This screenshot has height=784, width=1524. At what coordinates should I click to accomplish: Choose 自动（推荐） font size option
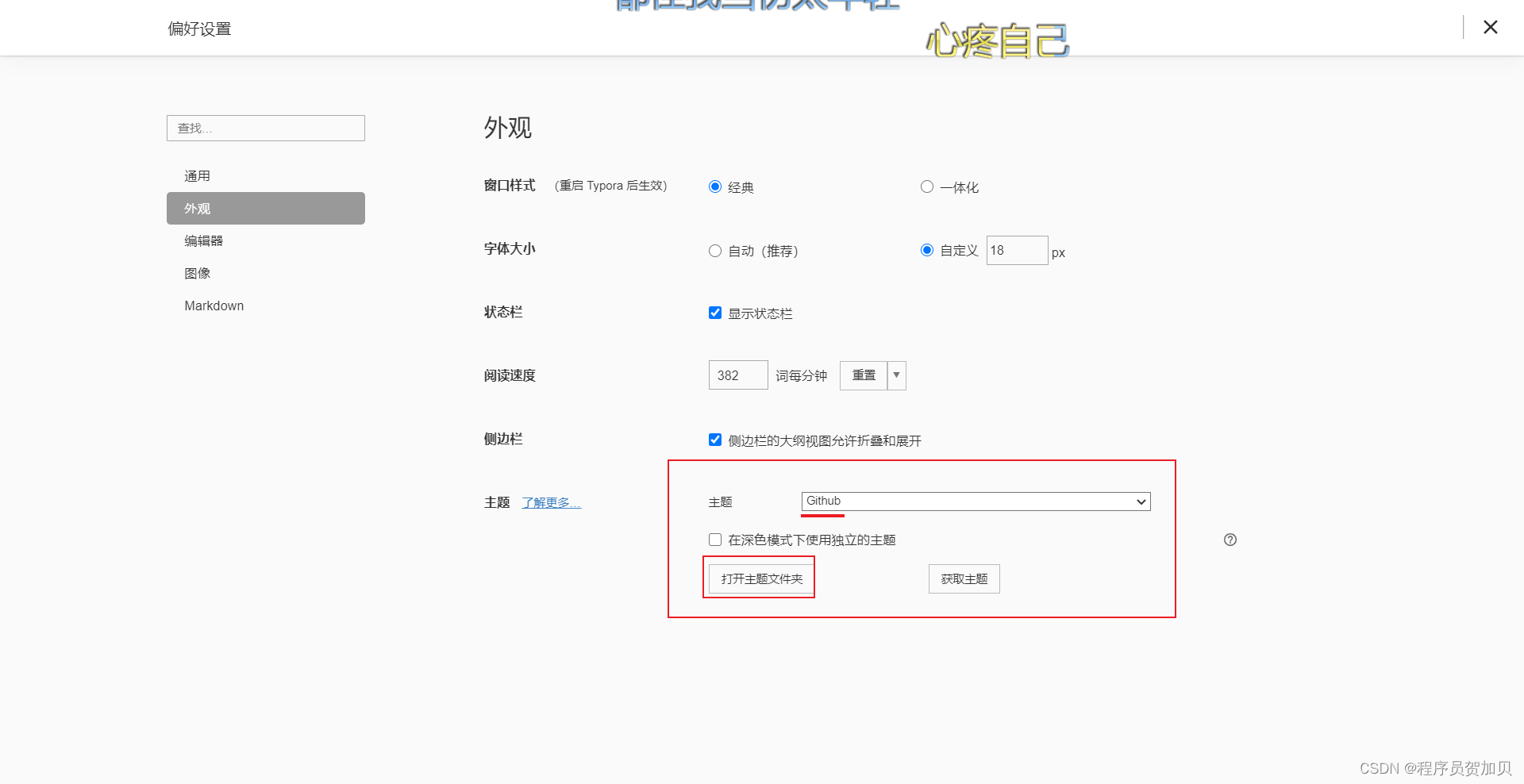pyautogui.click(x=715, y=251)
